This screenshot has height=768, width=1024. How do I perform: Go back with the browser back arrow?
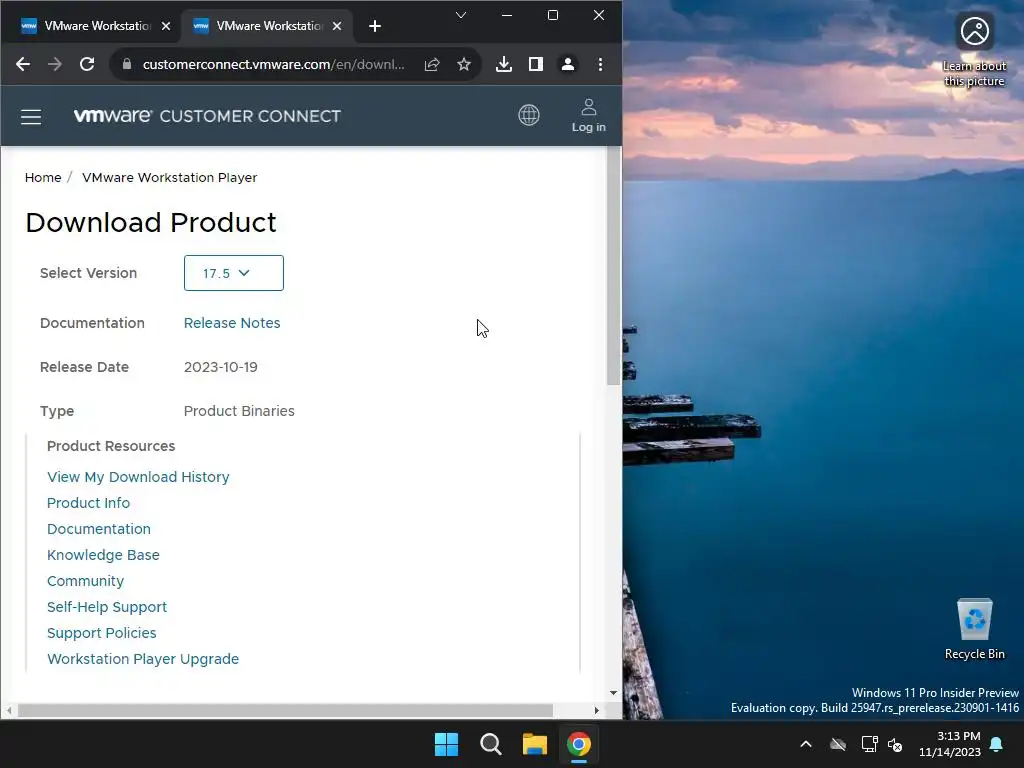point(23,64)
